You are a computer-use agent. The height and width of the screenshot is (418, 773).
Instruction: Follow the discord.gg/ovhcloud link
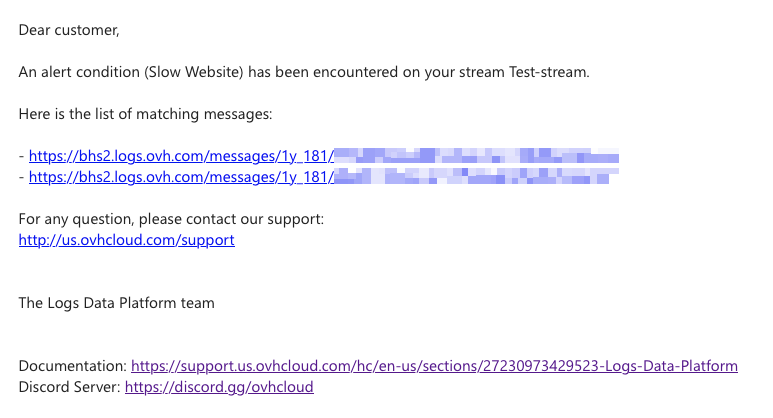tap(219, 387)
